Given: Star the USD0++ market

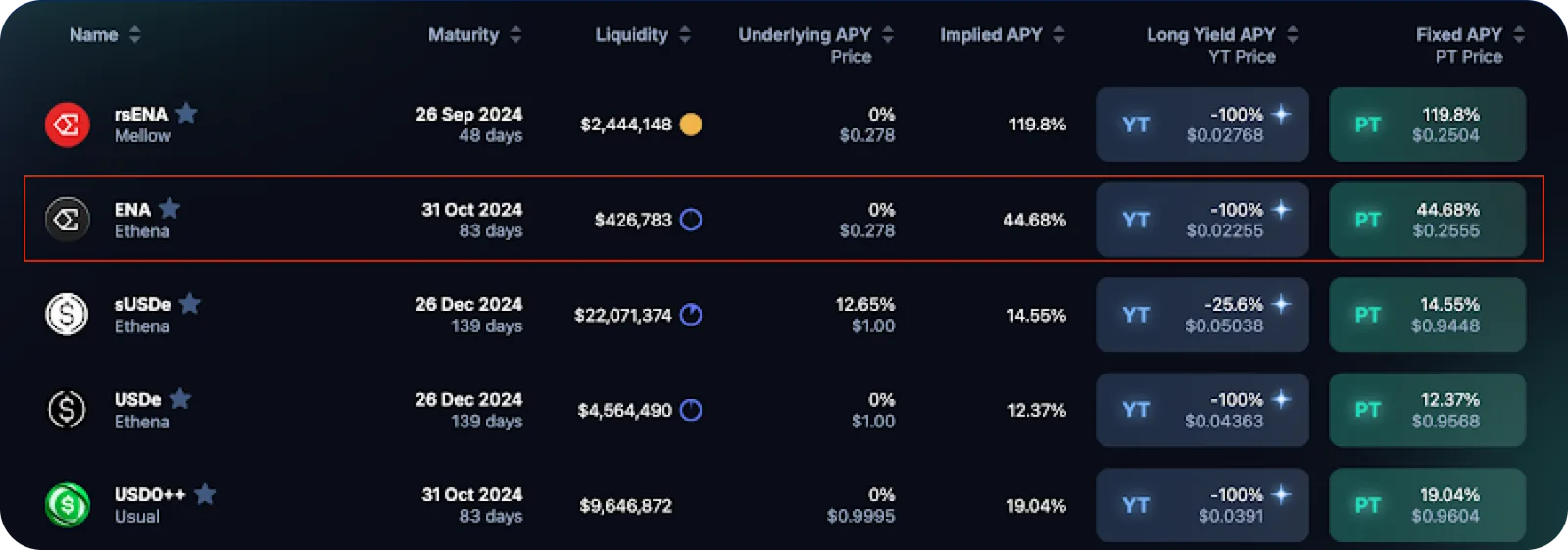Looking at the screenshot, I should [x=205, y=494].
